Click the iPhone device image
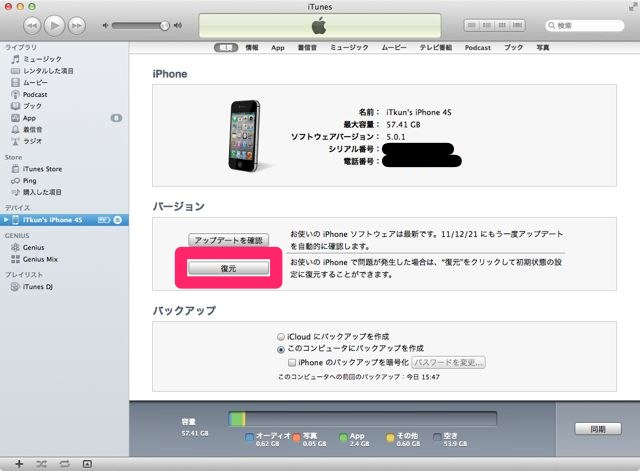This screenshot has width=640, height=471. click(x=244, y=136)
